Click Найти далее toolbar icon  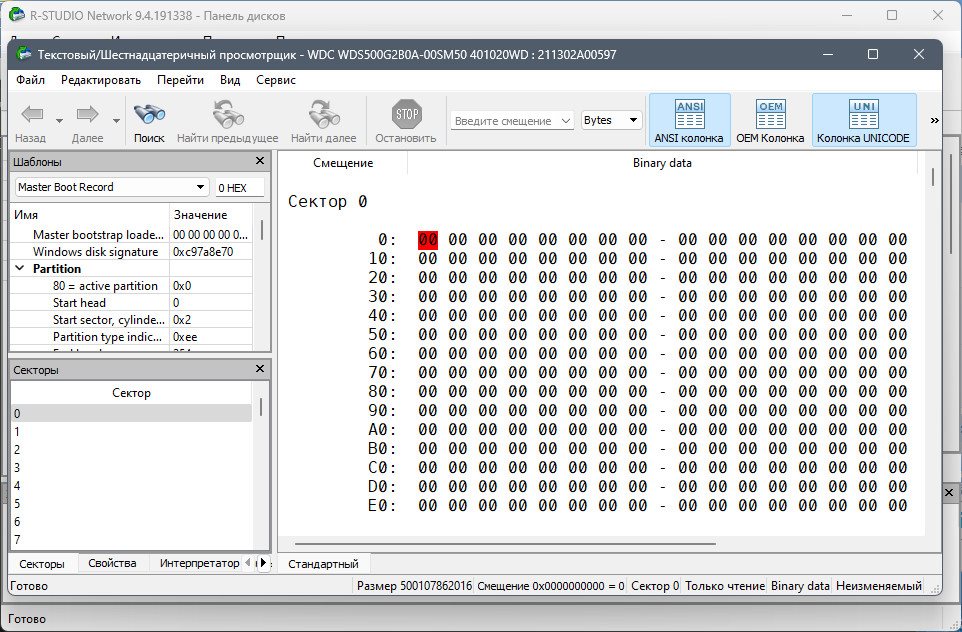pos(323,121)
